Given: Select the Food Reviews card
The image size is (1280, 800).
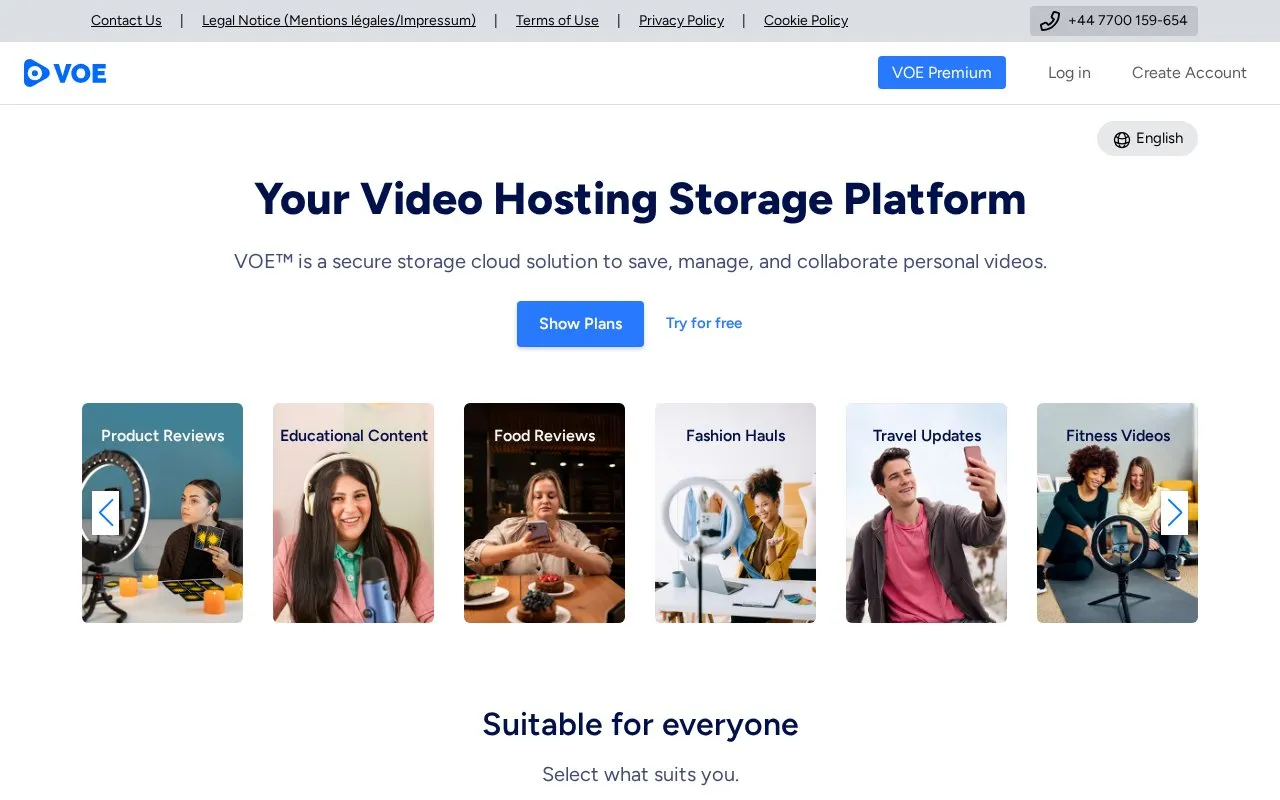Looking at the screenshot, I should pyautogui.click(x=544, y=513).
